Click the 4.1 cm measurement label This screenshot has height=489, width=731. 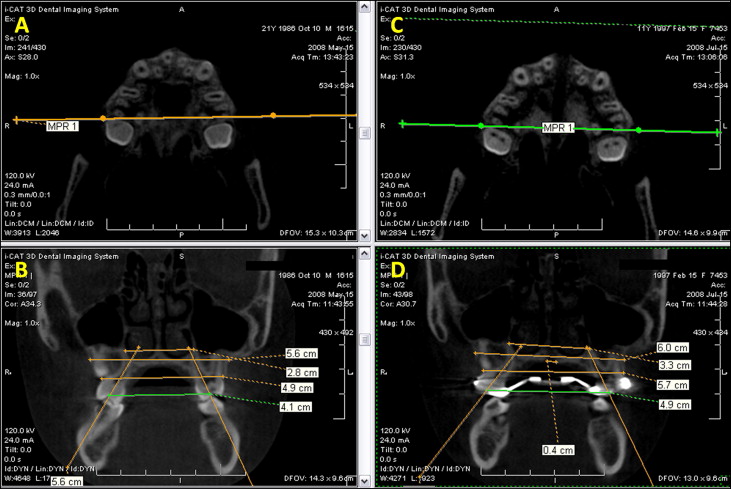click(298, 408)
